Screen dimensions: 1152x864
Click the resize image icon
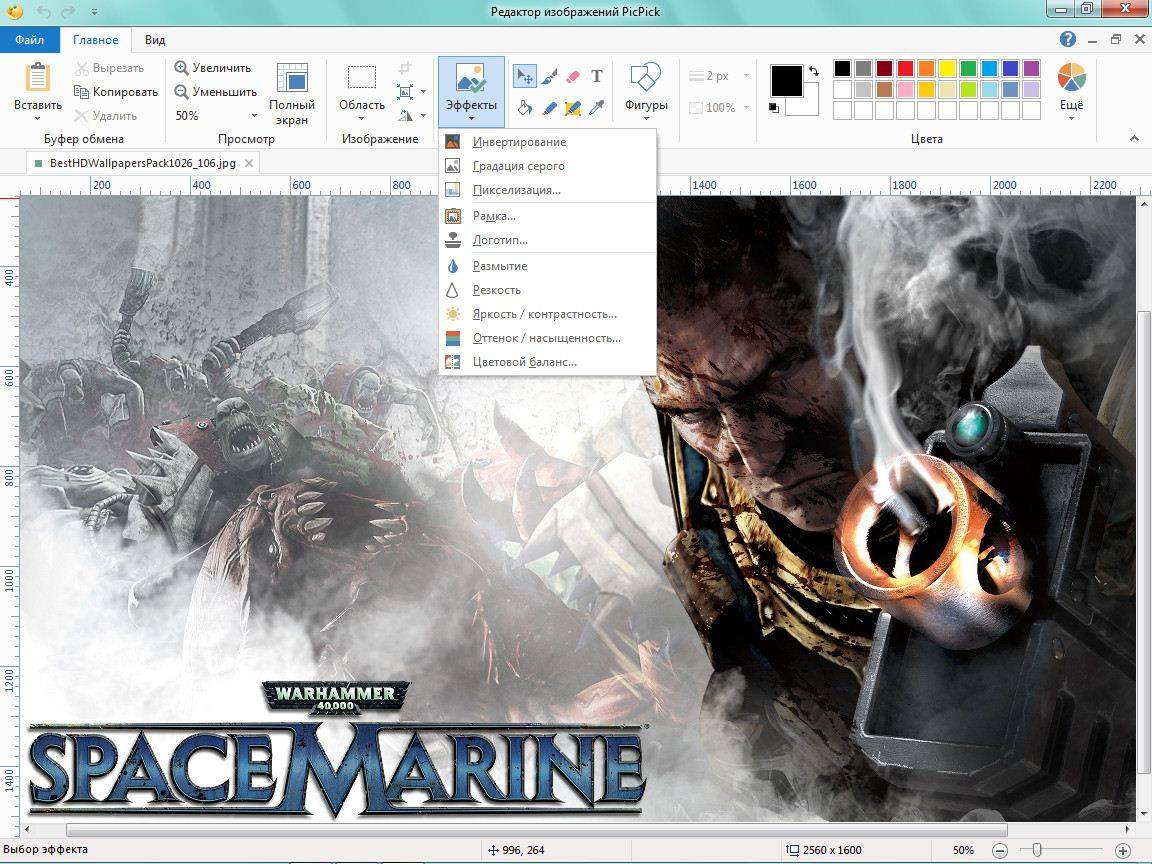405,92
